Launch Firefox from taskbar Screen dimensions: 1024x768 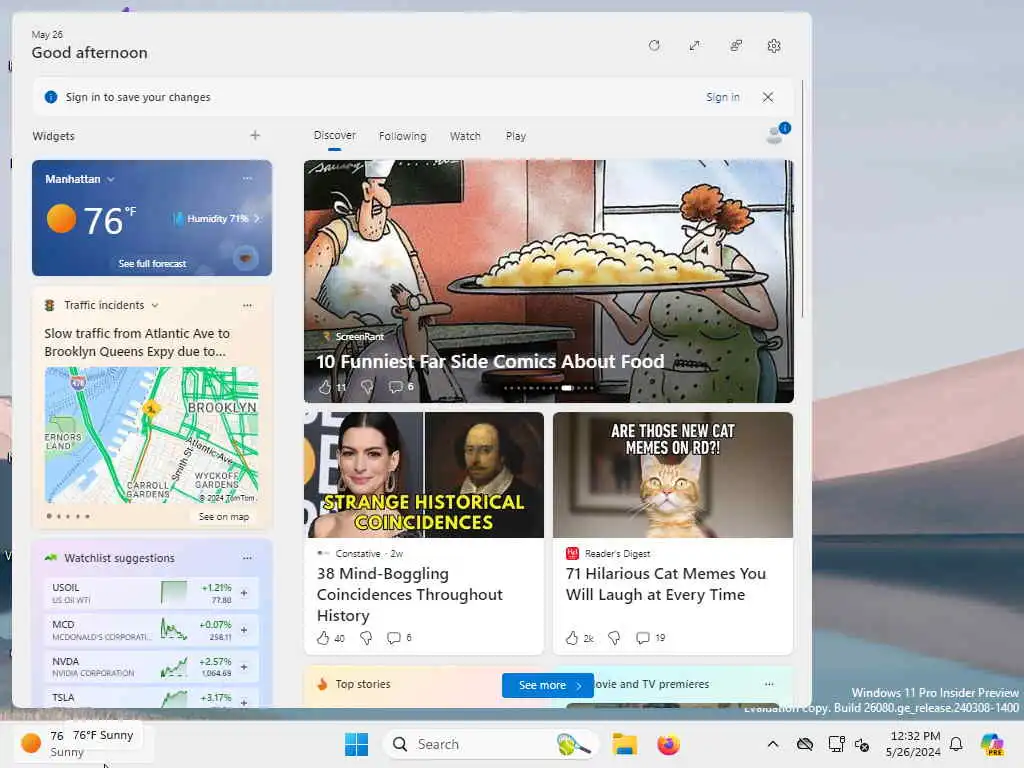click(668, 744)
